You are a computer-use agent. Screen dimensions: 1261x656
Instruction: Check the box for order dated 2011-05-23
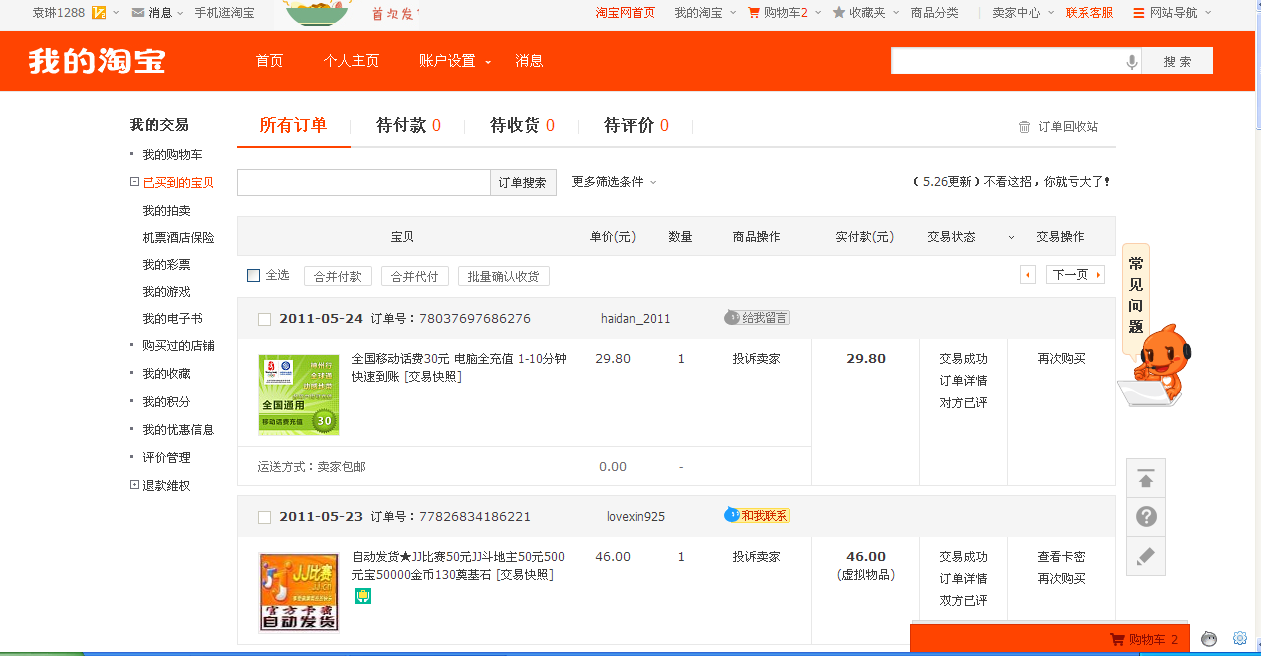(265, 517)
